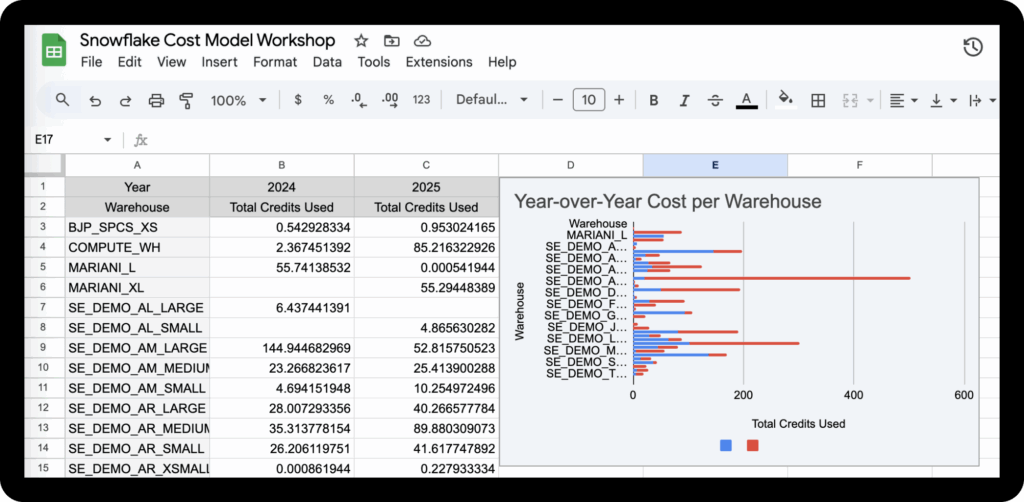Viewport: 1024px width, 502px height.
Task: Select cell SE_DEMO_AL_SMALL
Action: tap(137, 327)
